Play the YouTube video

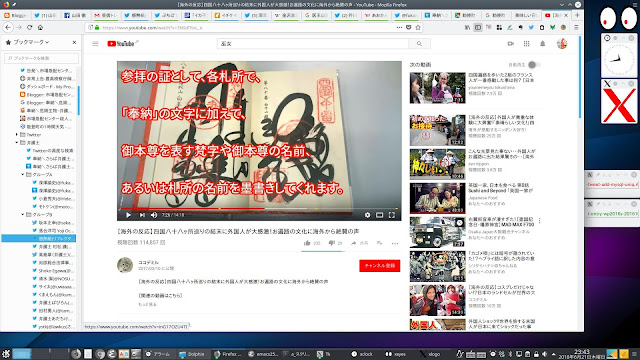tap(129, 215)
